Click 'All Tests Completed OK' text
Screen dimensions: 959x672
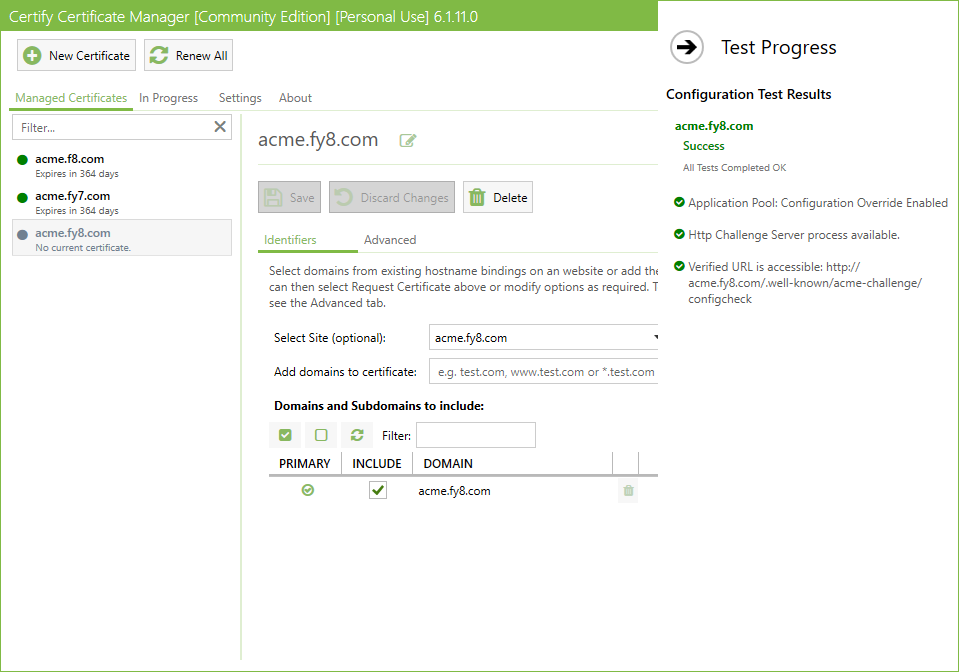735,168
